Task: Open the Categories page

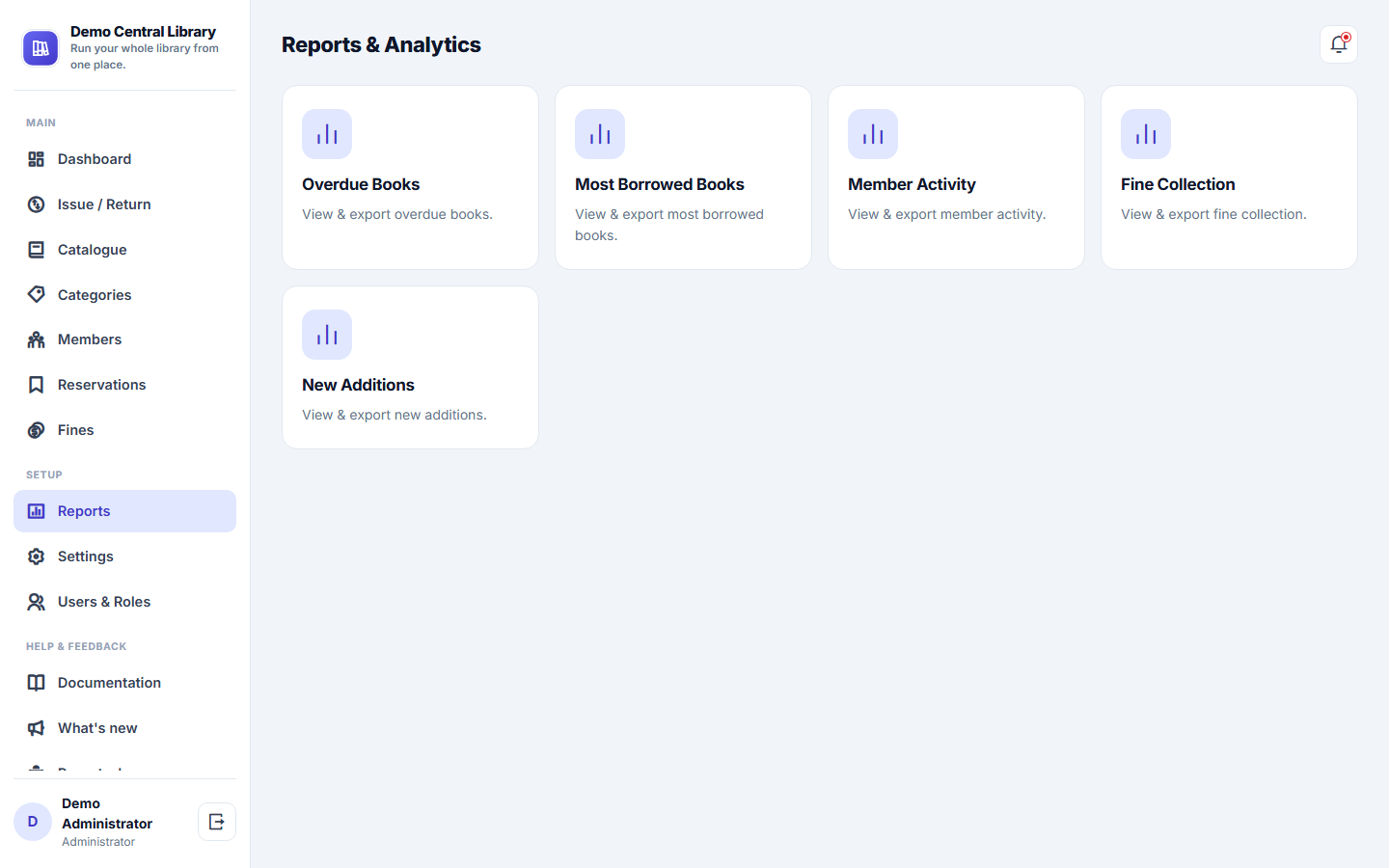Action: pyautogui.click(x=124, y=295)
